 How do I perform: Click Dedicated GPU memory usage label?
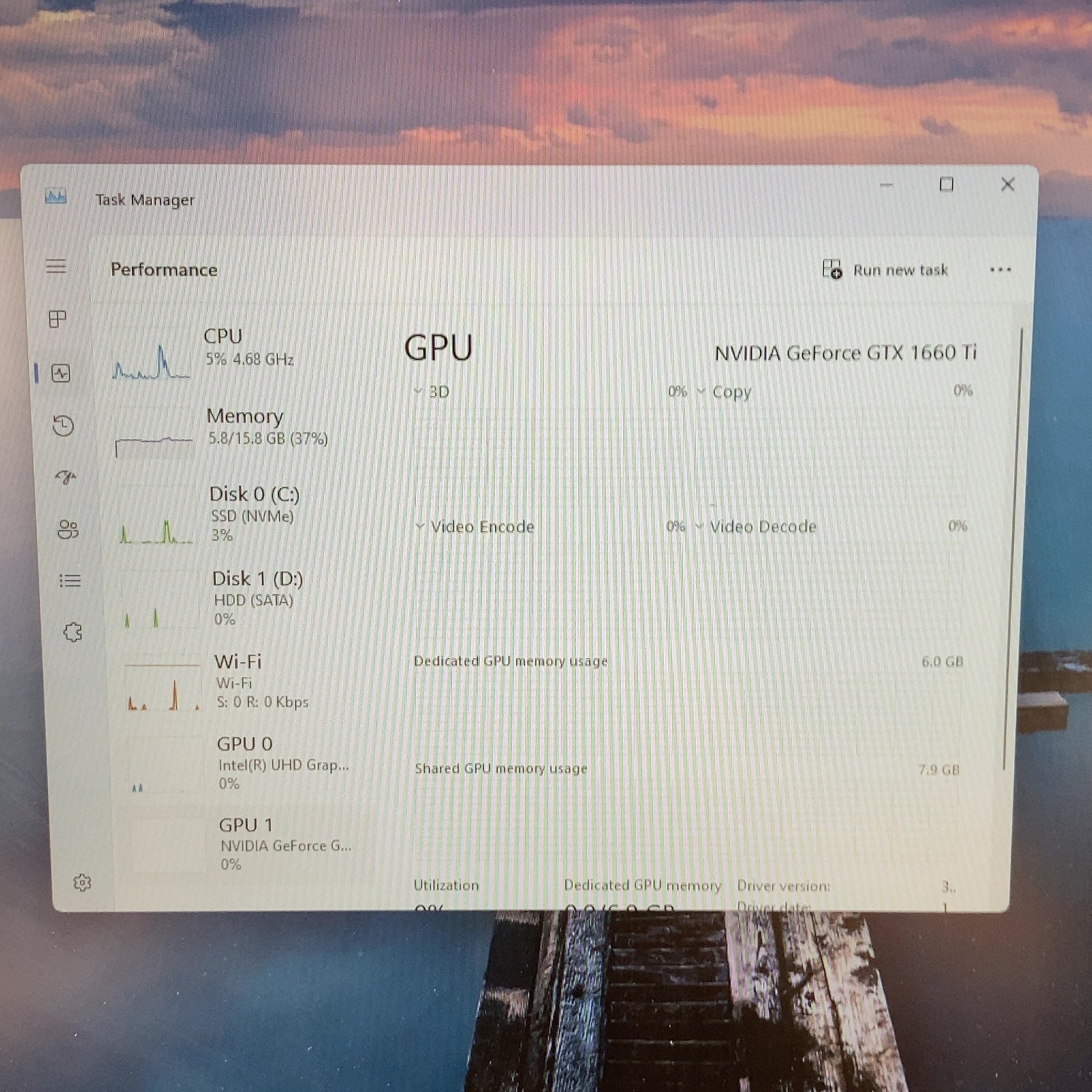click(x=510, y=661)
